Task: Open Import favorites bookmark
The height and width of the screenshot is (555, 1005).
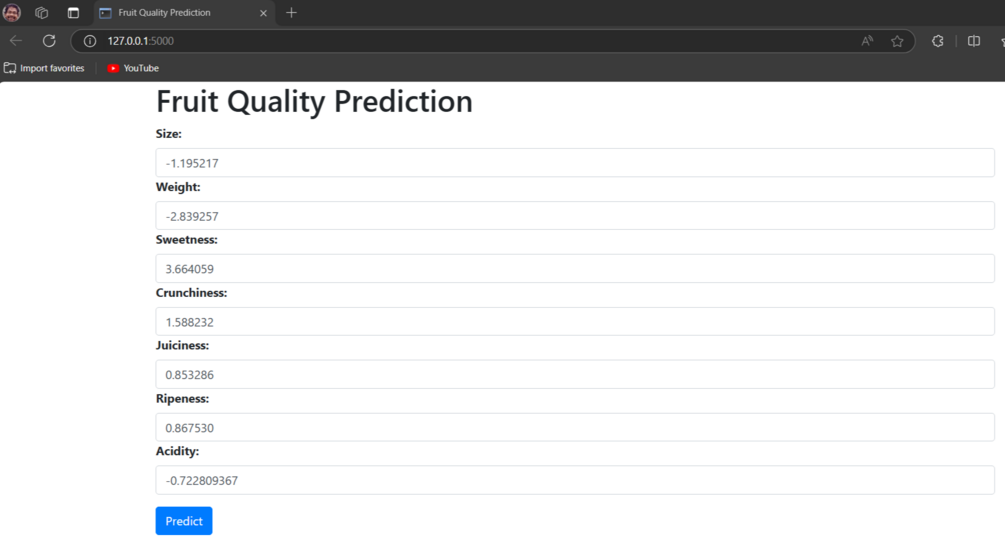Action: [44, 68]
